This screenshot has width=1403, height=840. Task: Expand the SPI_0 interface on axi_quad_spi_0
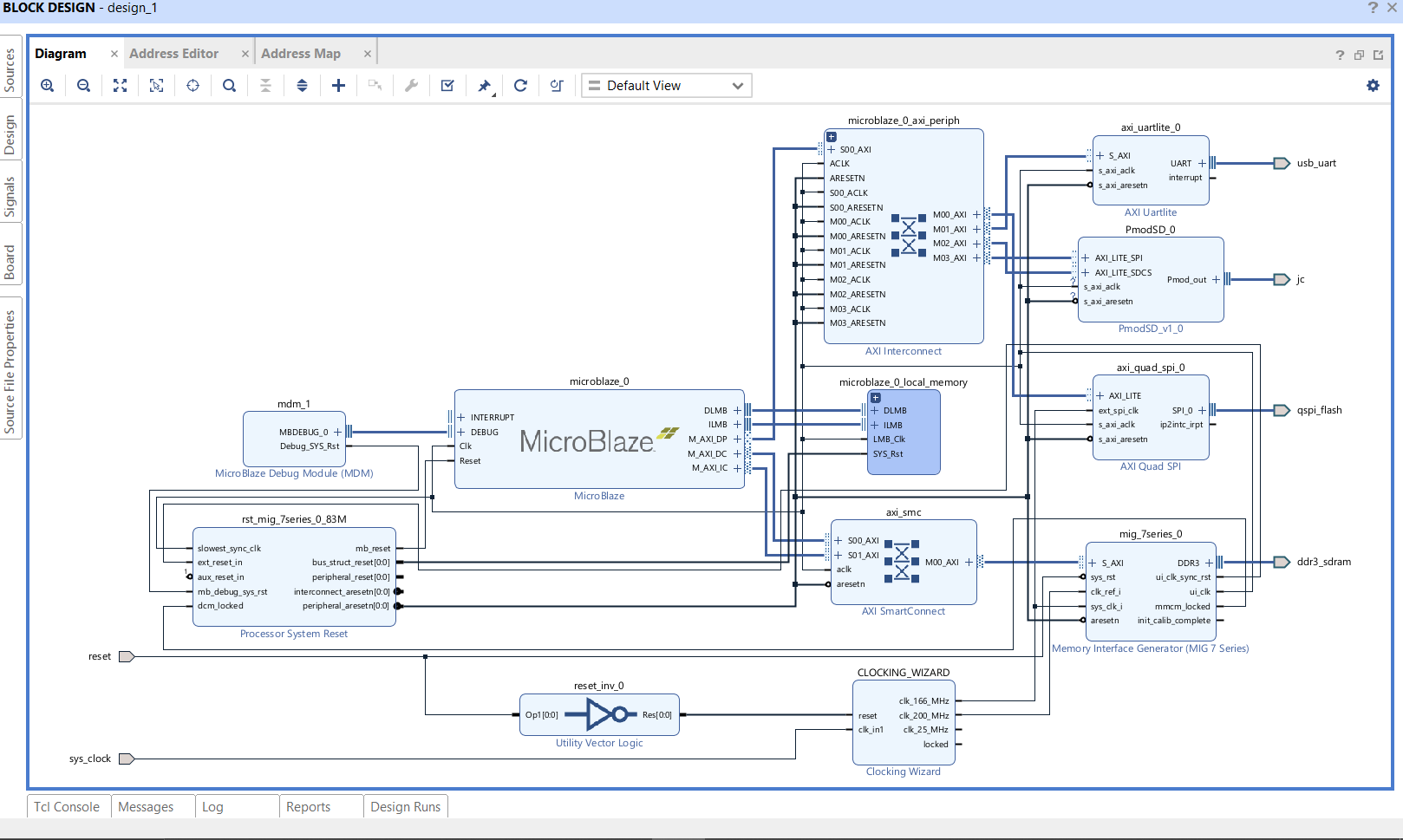1202,411
